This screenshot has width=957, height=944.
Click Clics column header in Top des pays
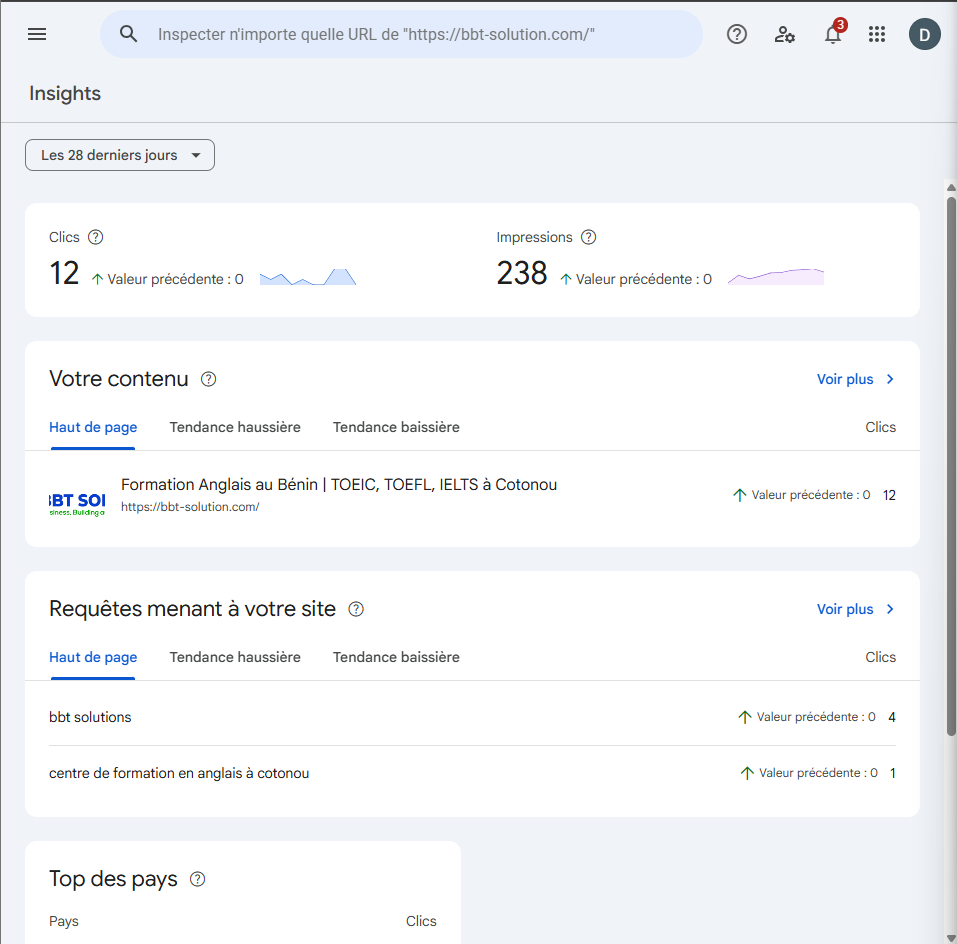click(x=421, y=921)
